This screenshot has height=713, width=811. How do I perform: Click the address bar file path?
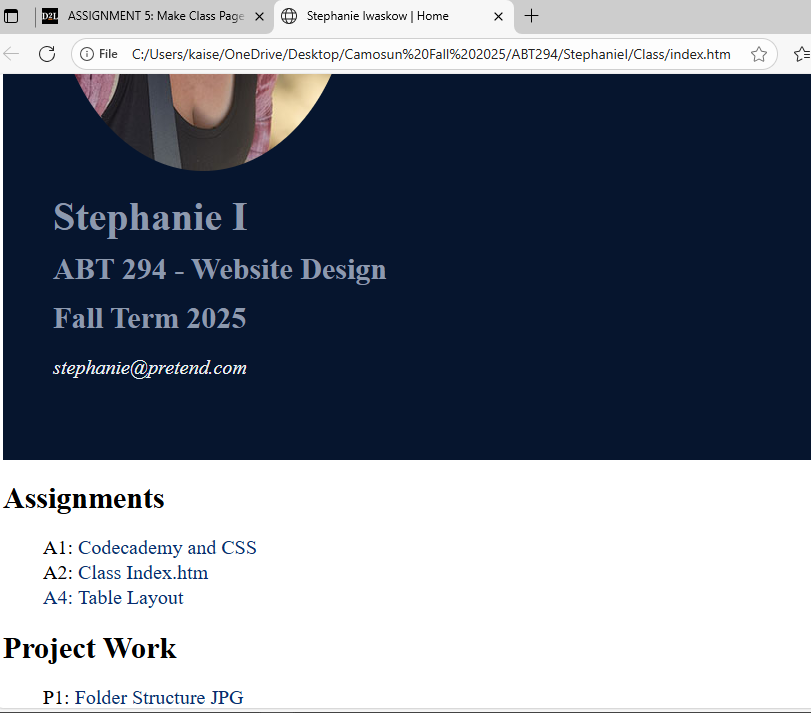tap(430, 54)
